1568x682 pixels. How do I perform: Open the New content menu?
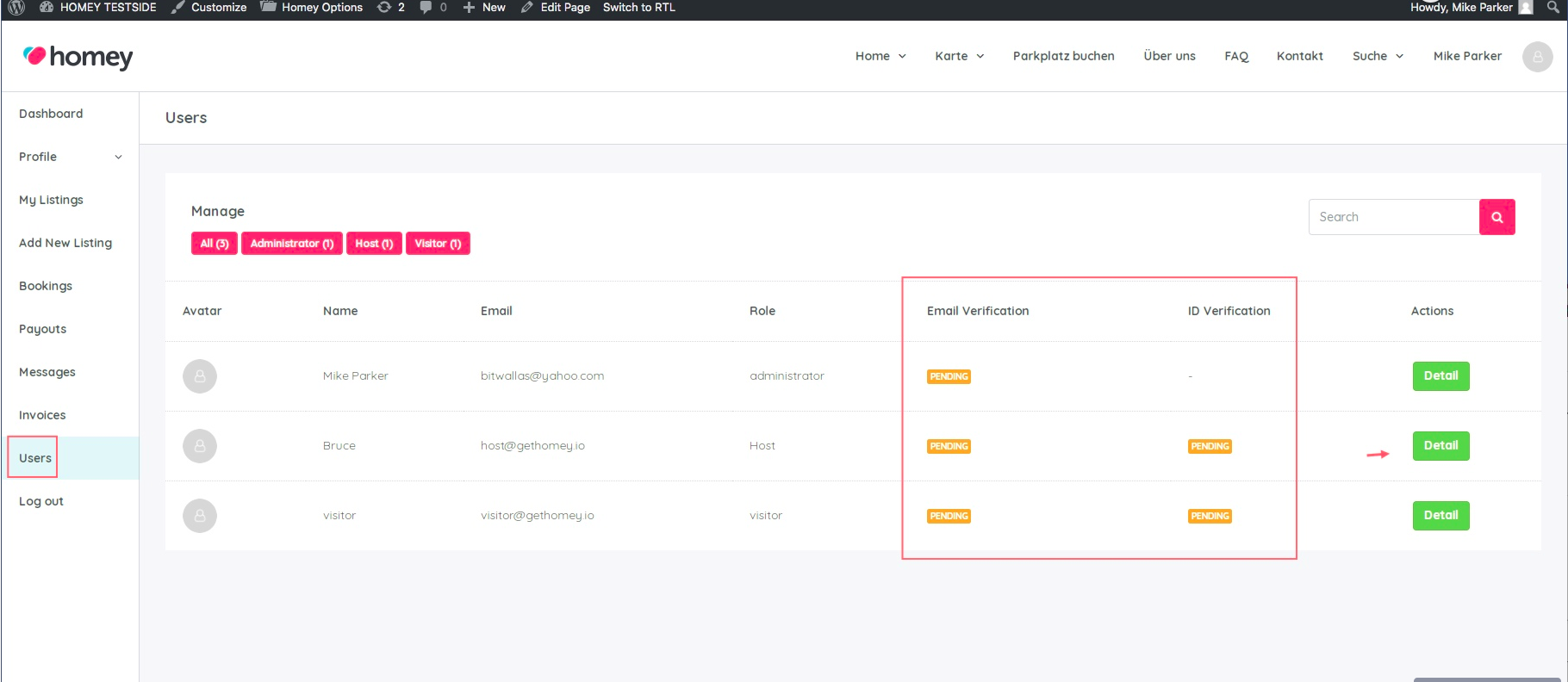484,8
